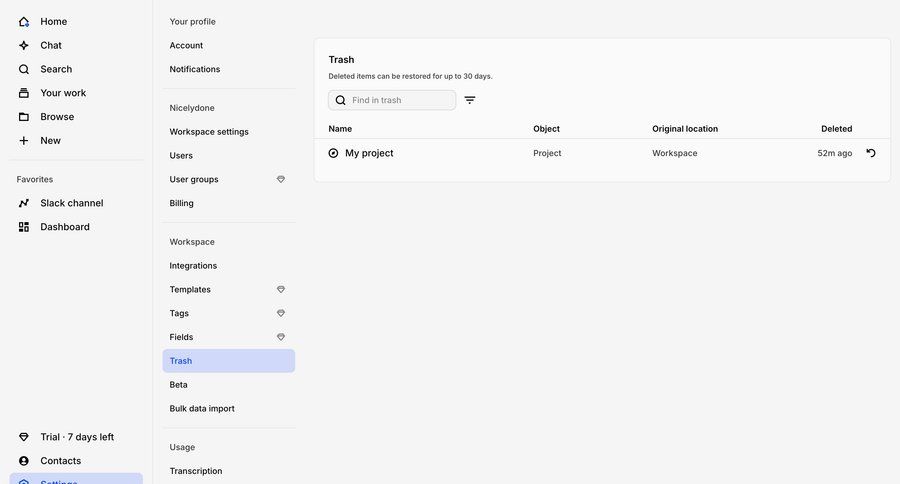
Task: Click the Search magnifier icon in sidebar
Action: 24,69
